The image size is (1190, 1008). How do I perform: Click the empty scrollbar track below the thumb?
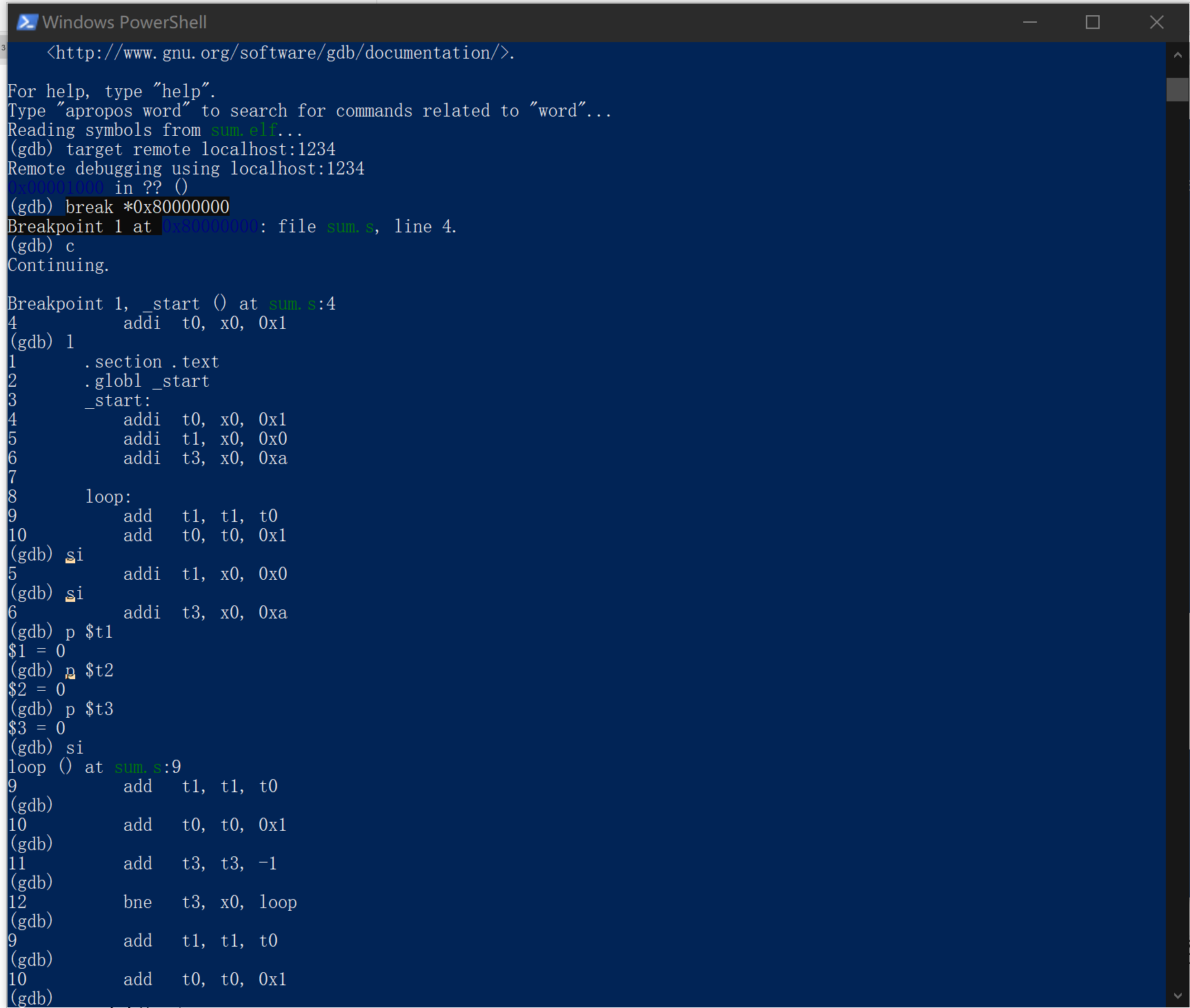coord(1177,552)
